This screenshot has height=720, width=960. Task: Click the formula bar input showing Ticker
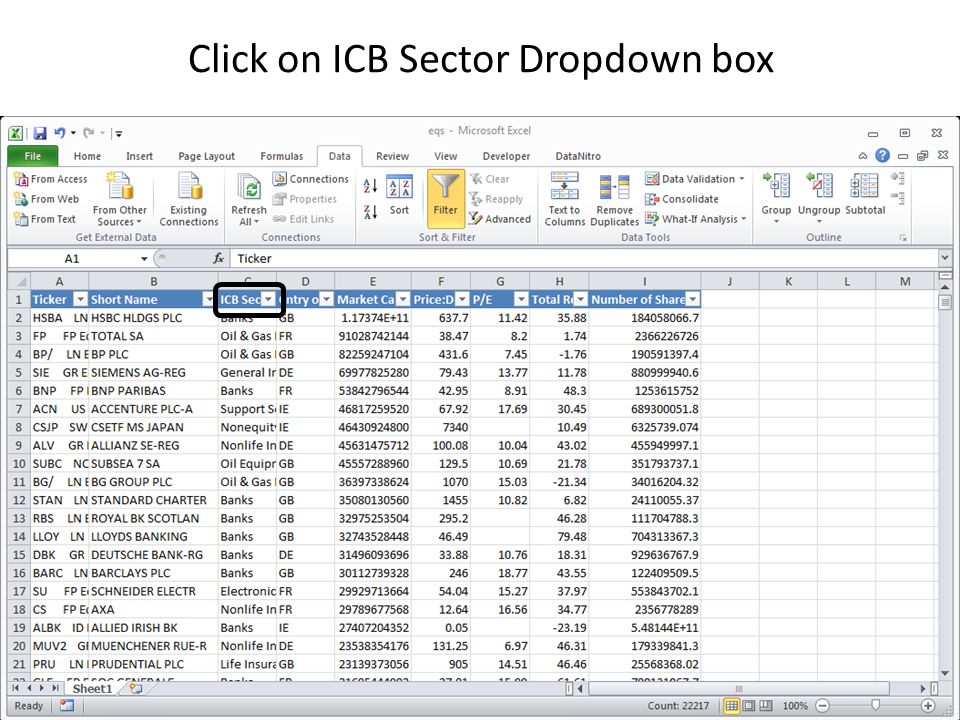point(584,258)
